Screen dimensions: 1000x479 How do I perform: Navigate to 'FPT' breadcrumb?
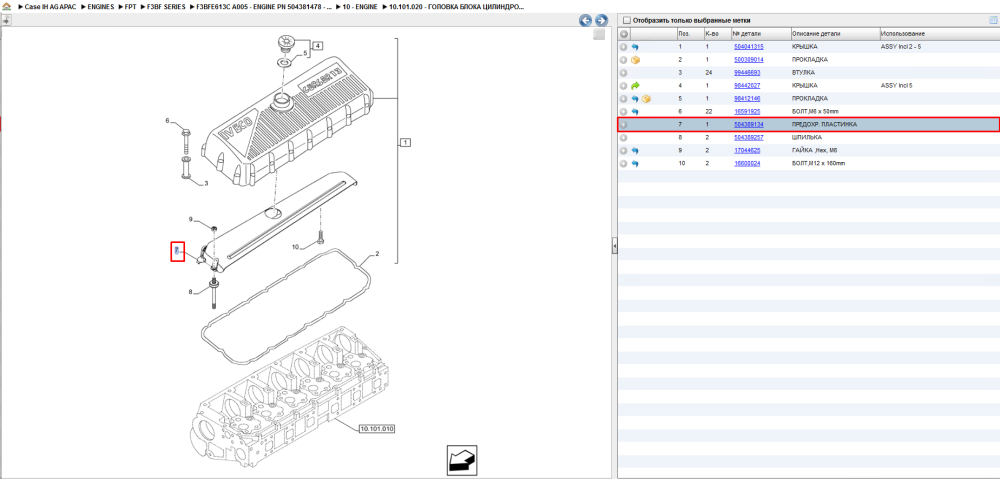[x=131, y=6]
